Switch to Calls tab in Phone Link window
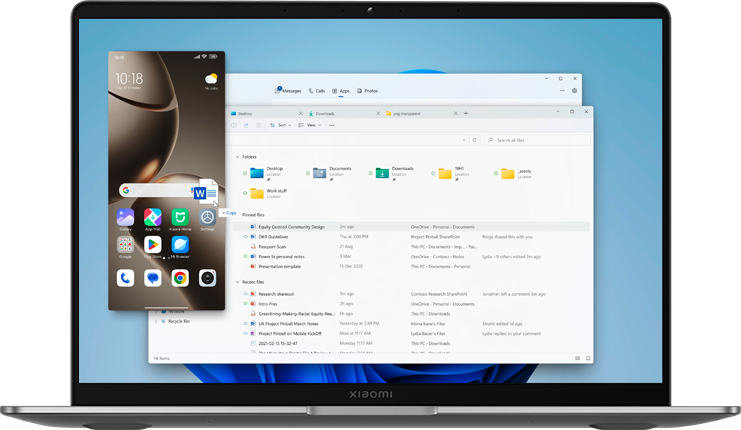Image resolution: width=741 pixels, height=430 pixels. (317, 91)
